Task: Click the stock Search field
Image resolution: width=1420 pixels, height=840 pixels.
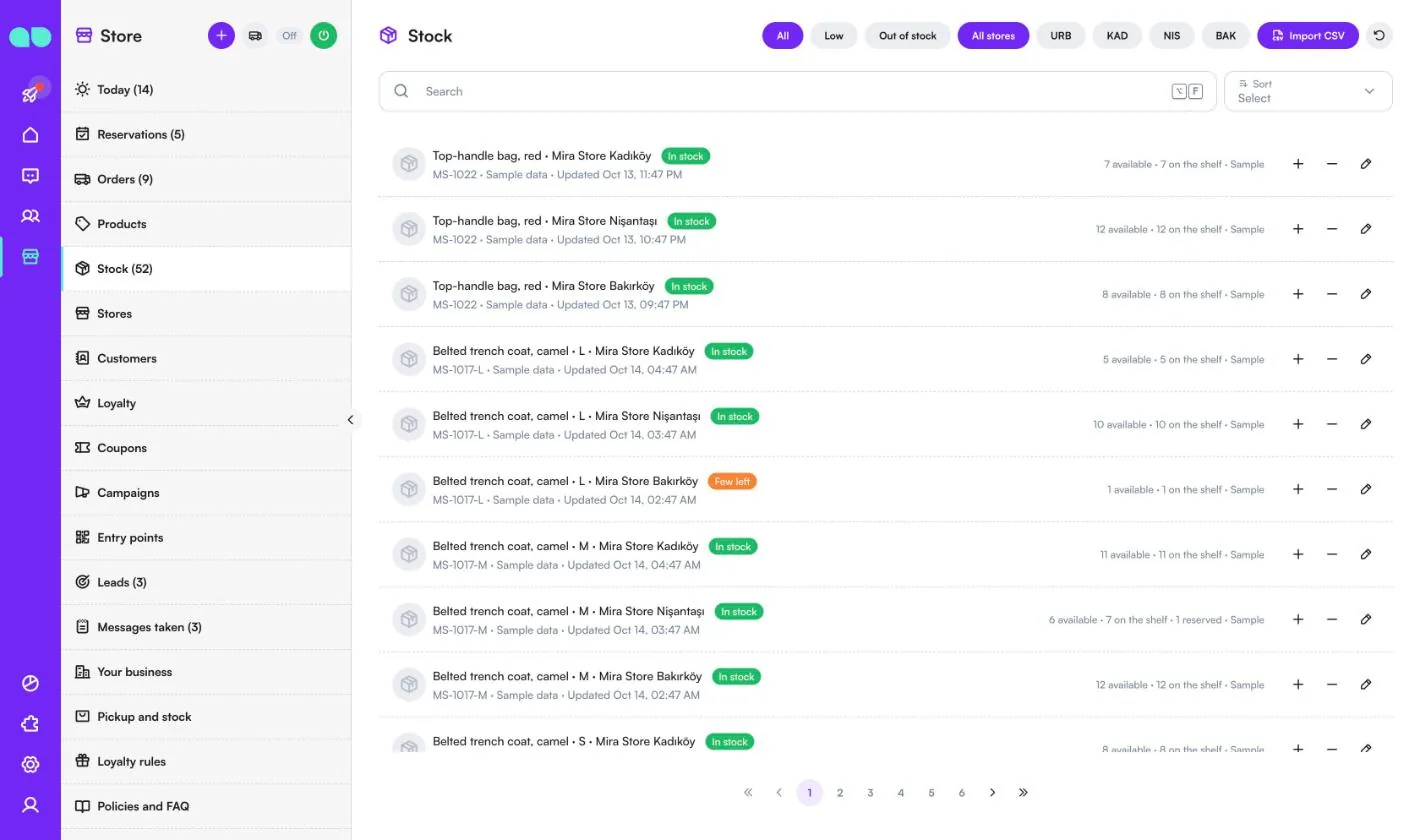Action: (797, 91)
